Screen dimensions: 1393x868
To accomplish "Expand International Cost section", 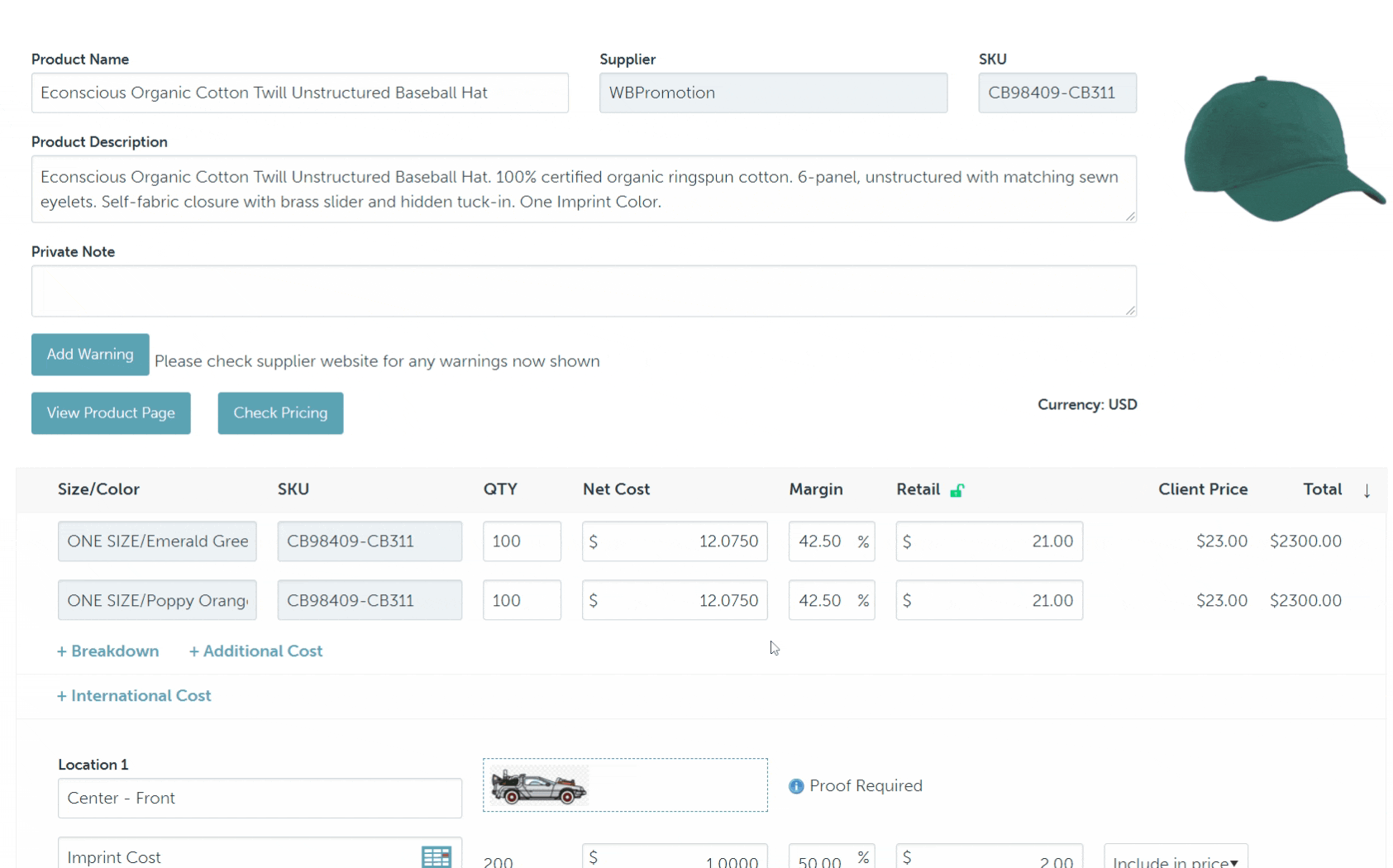I will (134, 696).
